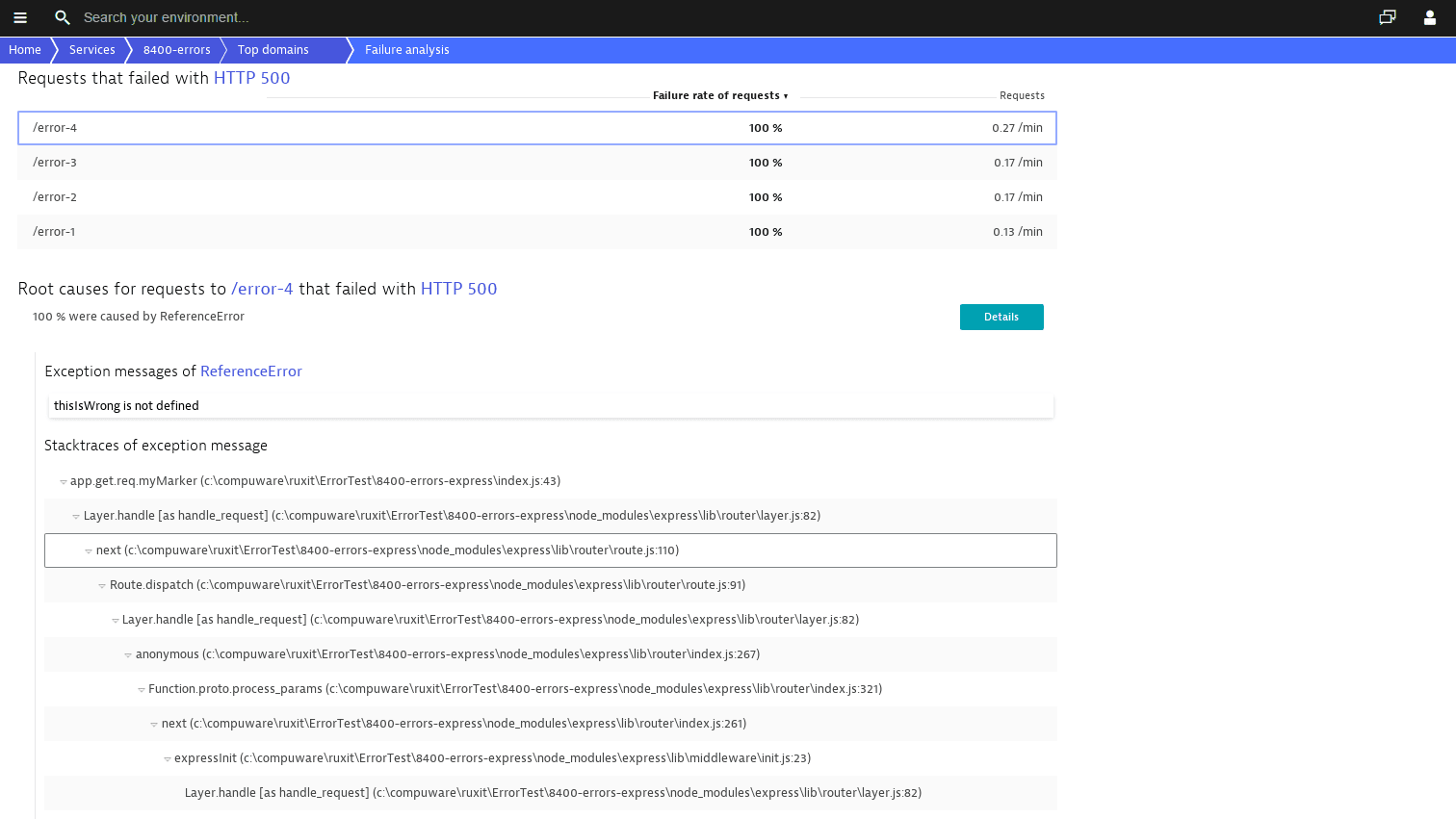Select the /error-2 request row
This screenshot has height=819, width=1456.
tap(537, 197)
